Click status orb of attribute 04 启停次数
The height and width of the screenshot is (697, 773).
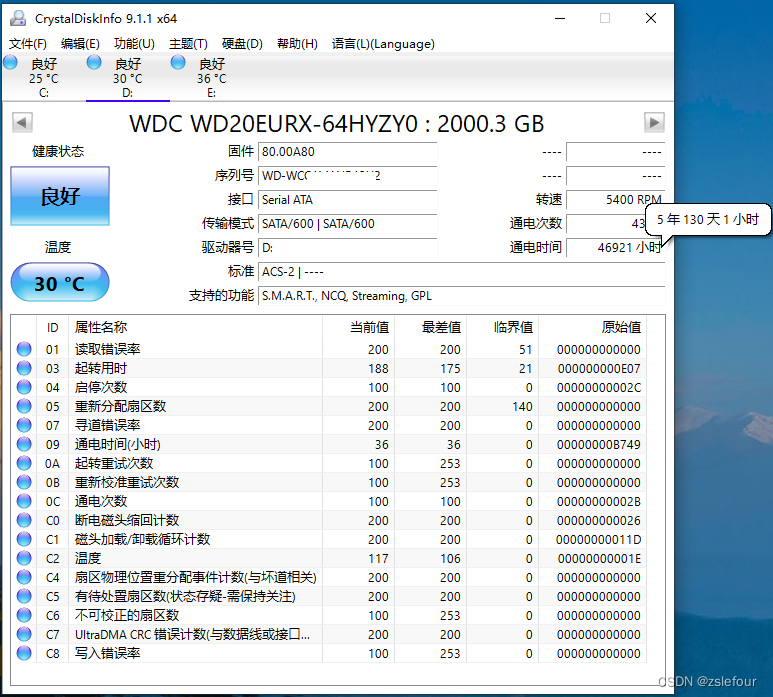pos(24,387)
